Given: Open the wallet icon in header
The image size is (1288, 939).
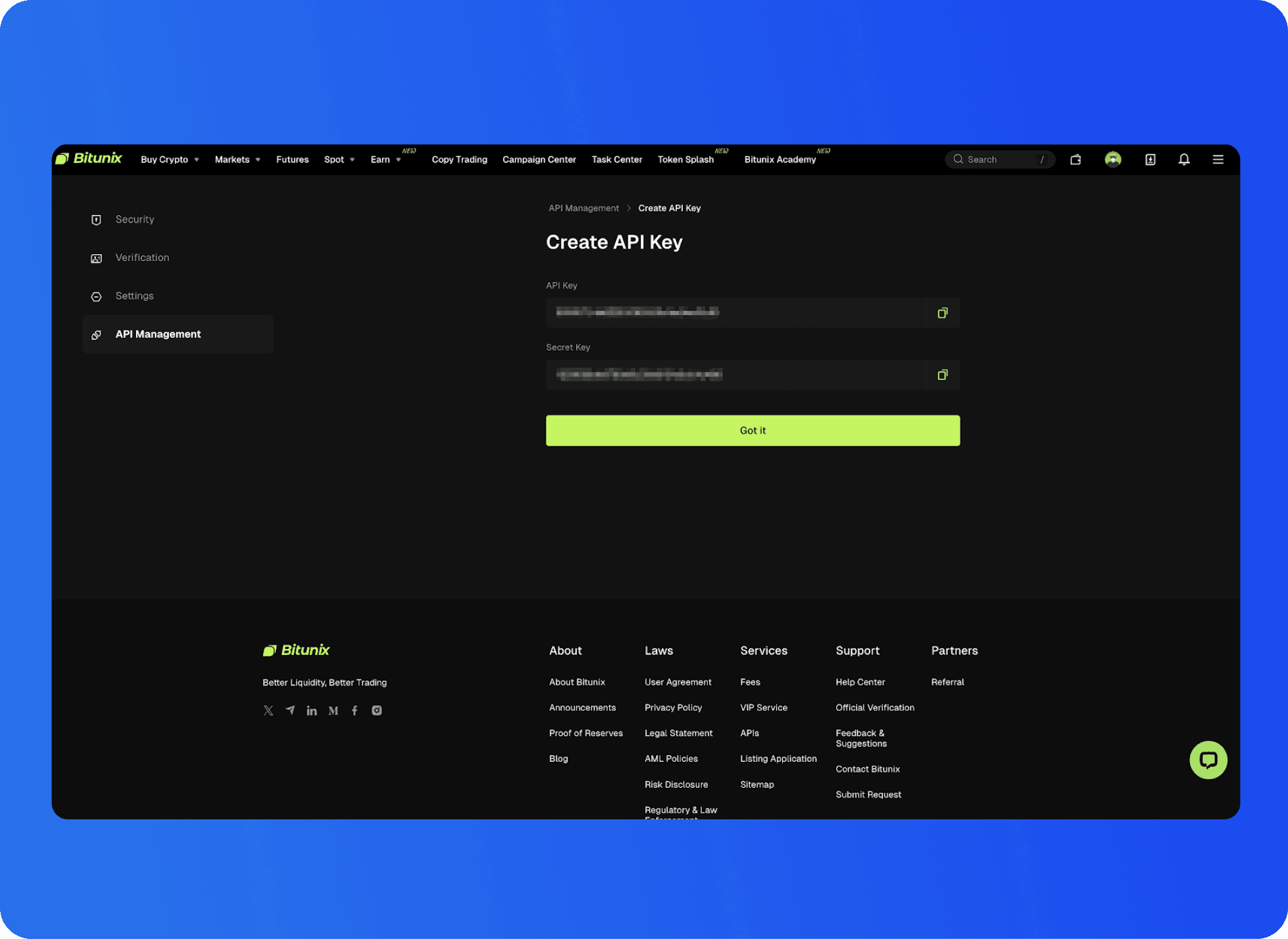Looking at the screenshot, I should pyautogui.click(x=1075, y=160).
